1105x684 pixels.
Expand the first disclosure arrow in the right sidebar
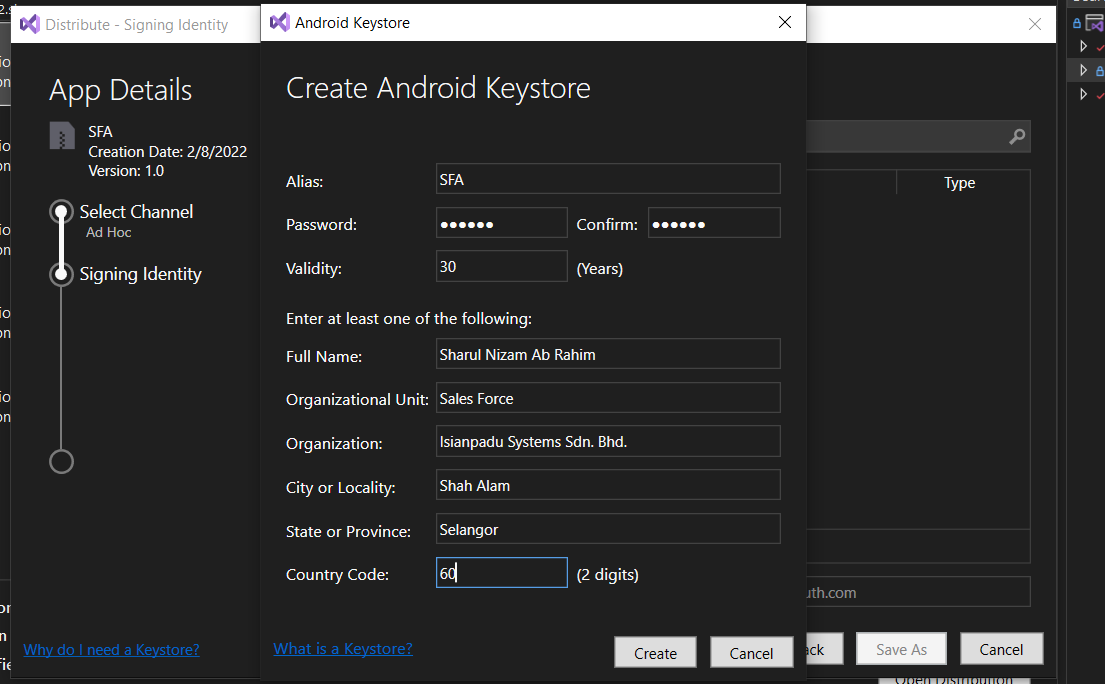[1084, 45]
